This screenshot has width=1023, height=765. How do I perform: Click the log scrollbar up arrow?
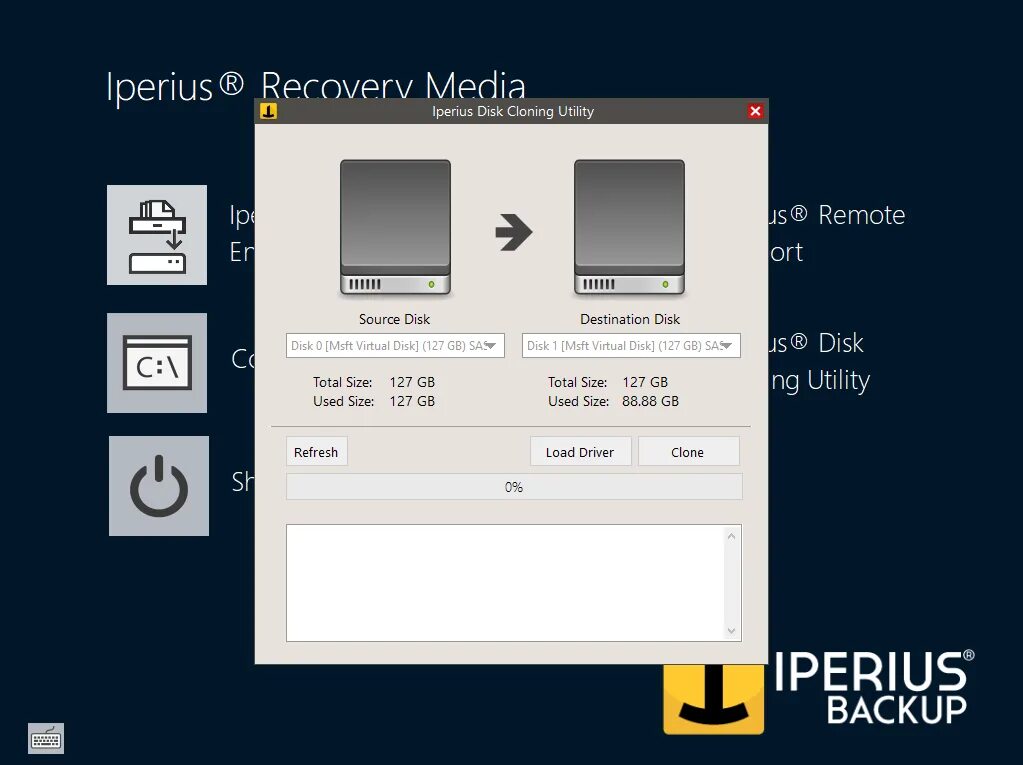[x=731, y=536]
